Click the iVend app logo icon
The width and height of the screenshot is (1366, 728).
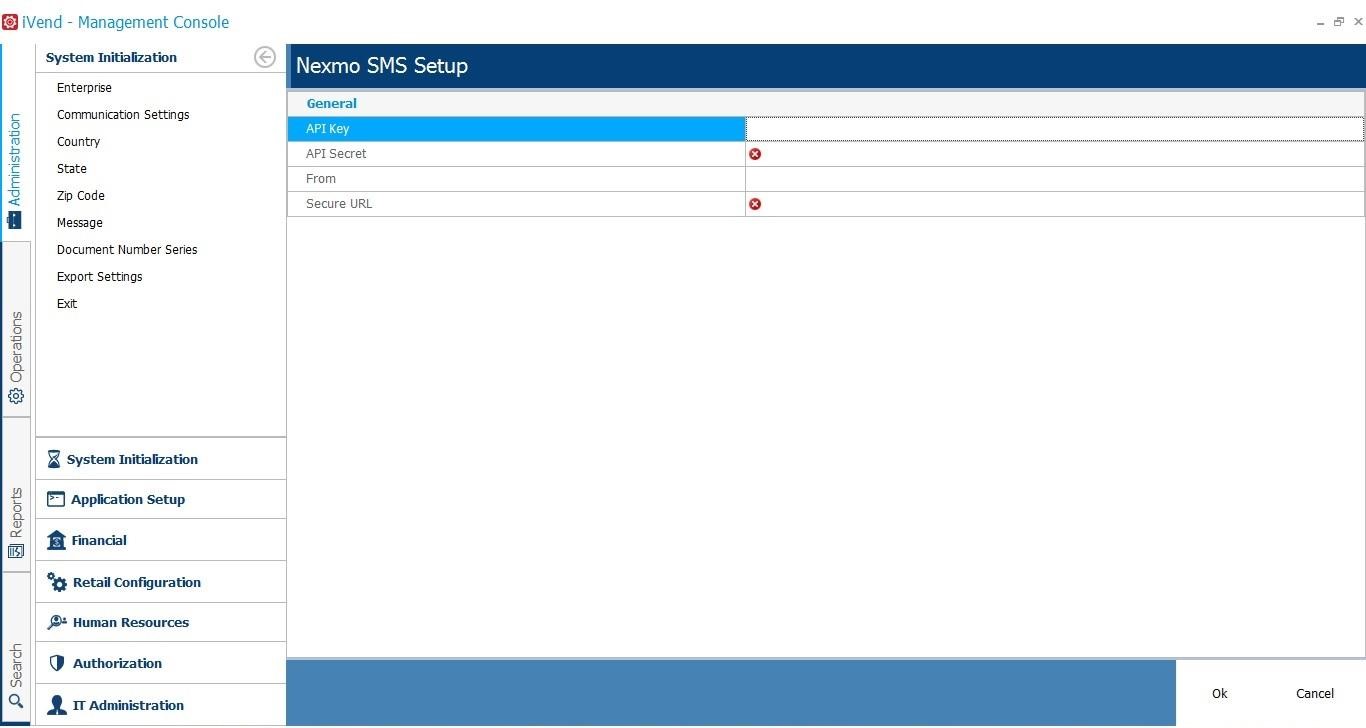[10, 22]
